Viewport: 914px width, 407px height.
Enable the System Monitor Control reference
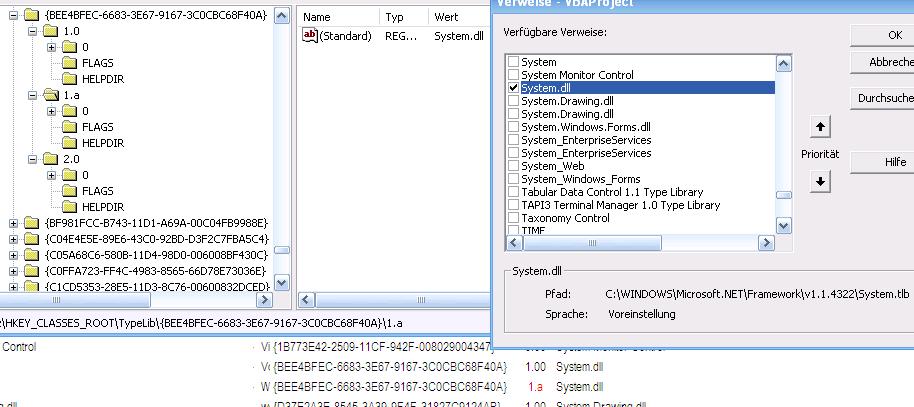pos(513,75)
